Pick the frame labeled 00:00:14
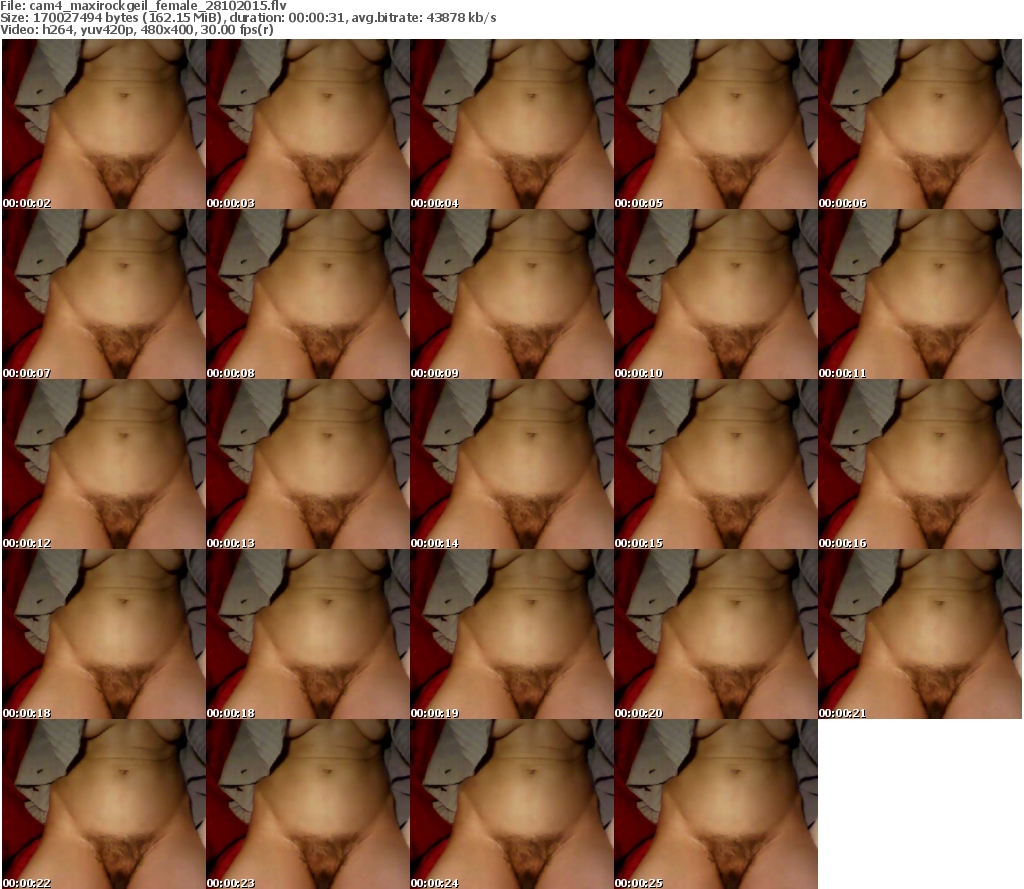 pyautogui.click(x=512, y=464)
